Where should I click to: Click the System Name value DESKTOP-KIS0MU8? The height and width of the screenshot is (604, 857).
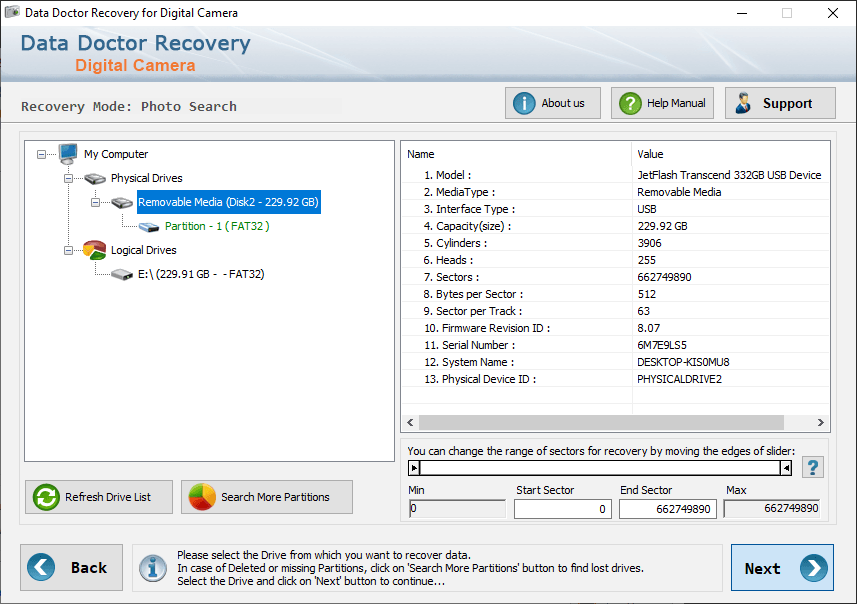[x=683, y=362]
